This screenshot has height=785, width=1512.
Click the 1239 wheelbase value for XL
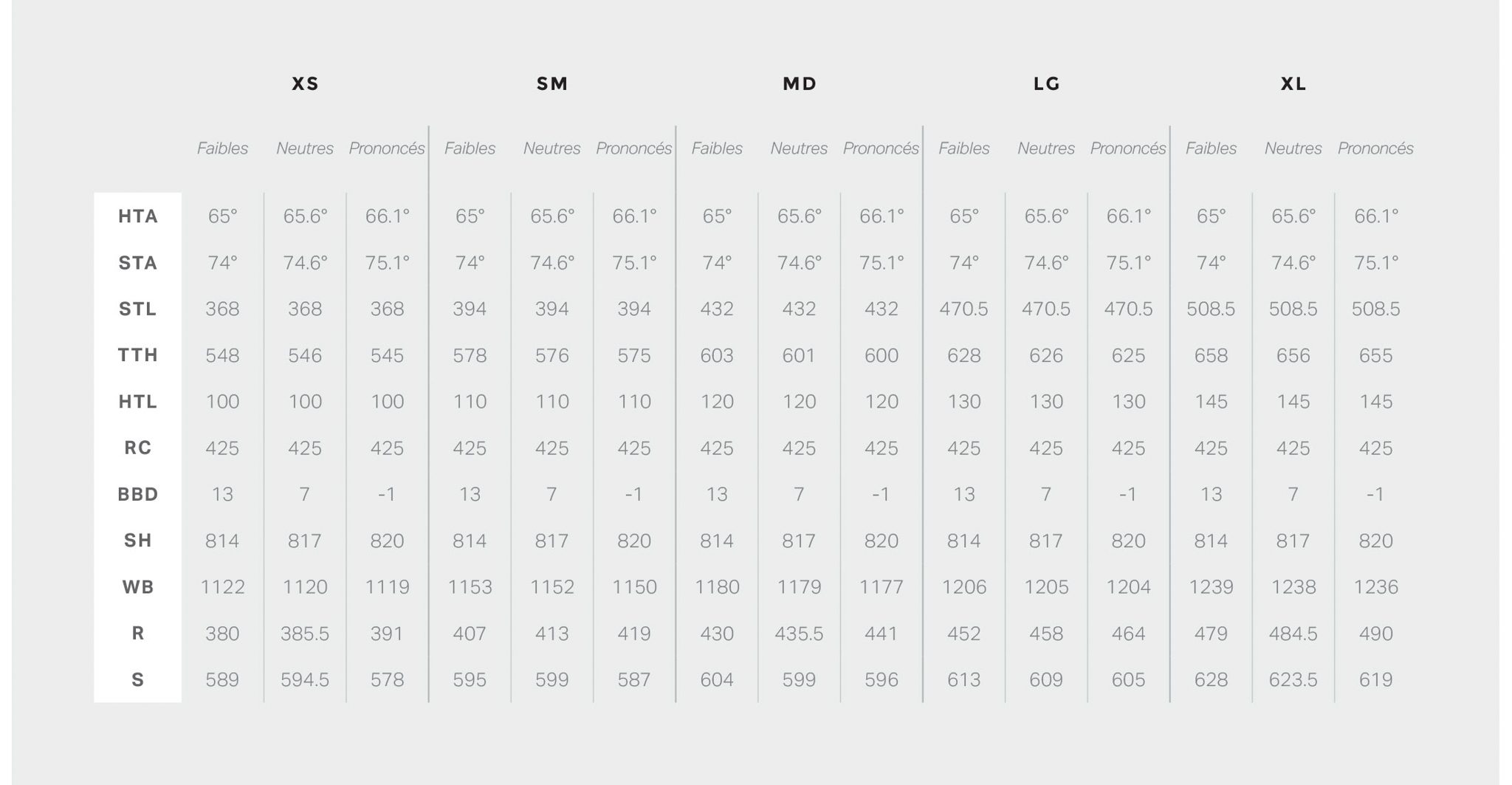click(1211, 587)
